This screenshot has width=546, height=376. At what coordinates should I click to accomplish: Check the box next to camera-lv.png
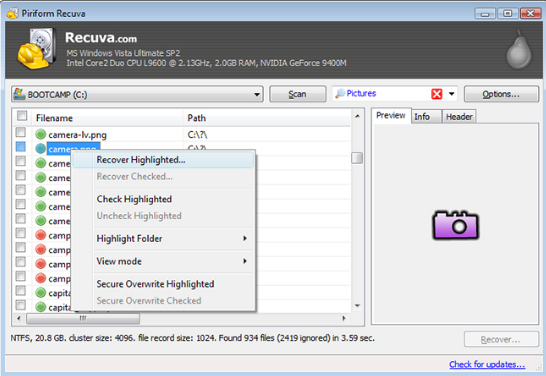(x=21, y=132)
